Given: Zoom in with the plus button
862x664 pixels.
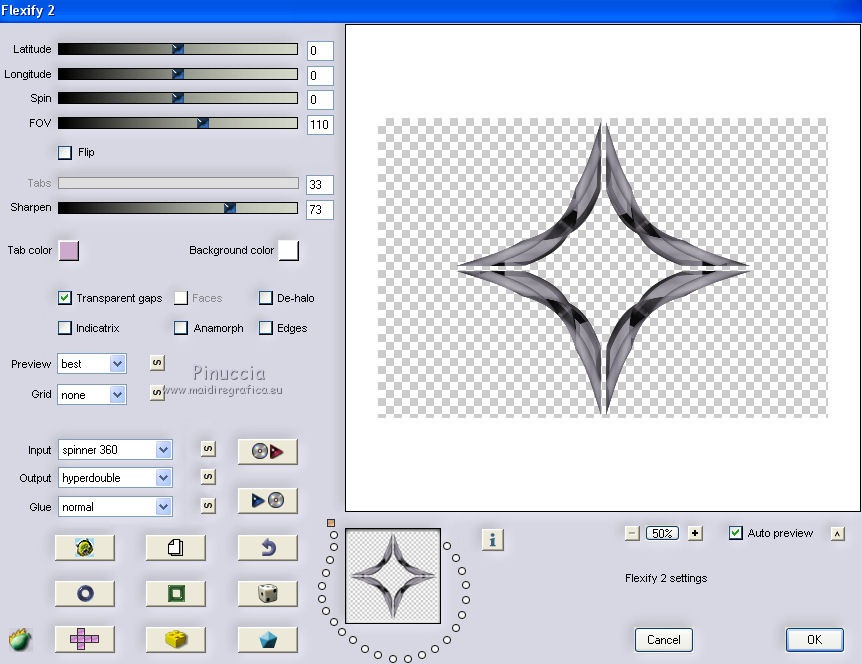Looking at the screenshot, I should 695,533.
